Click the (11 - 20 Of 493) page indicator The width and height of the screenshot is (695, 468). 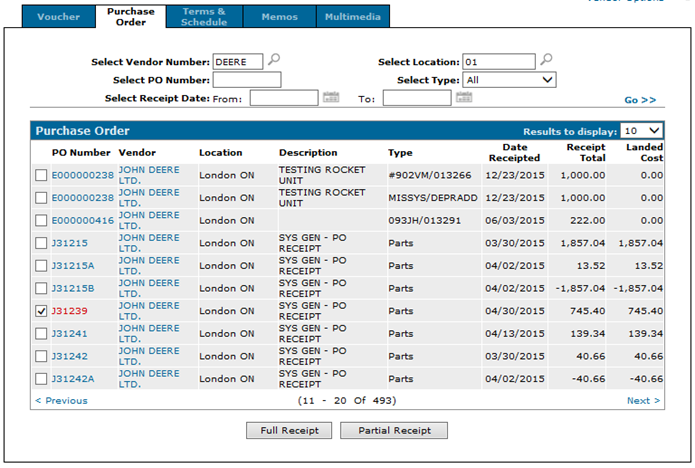tap(347, 401)
